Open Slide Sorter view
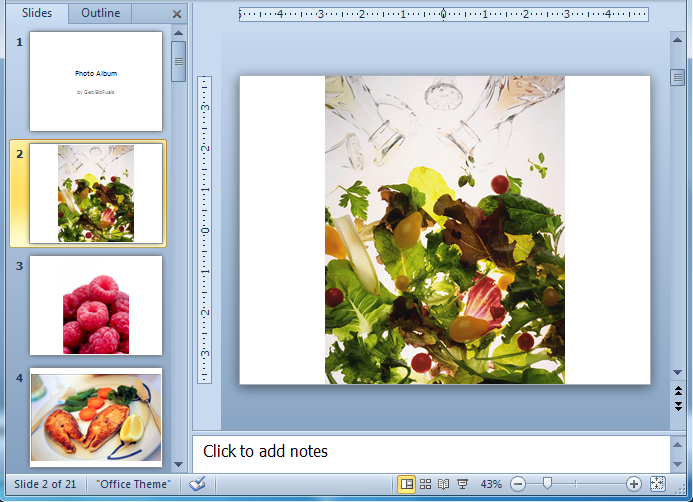This screenshot has height=502, width=693. 425,484
